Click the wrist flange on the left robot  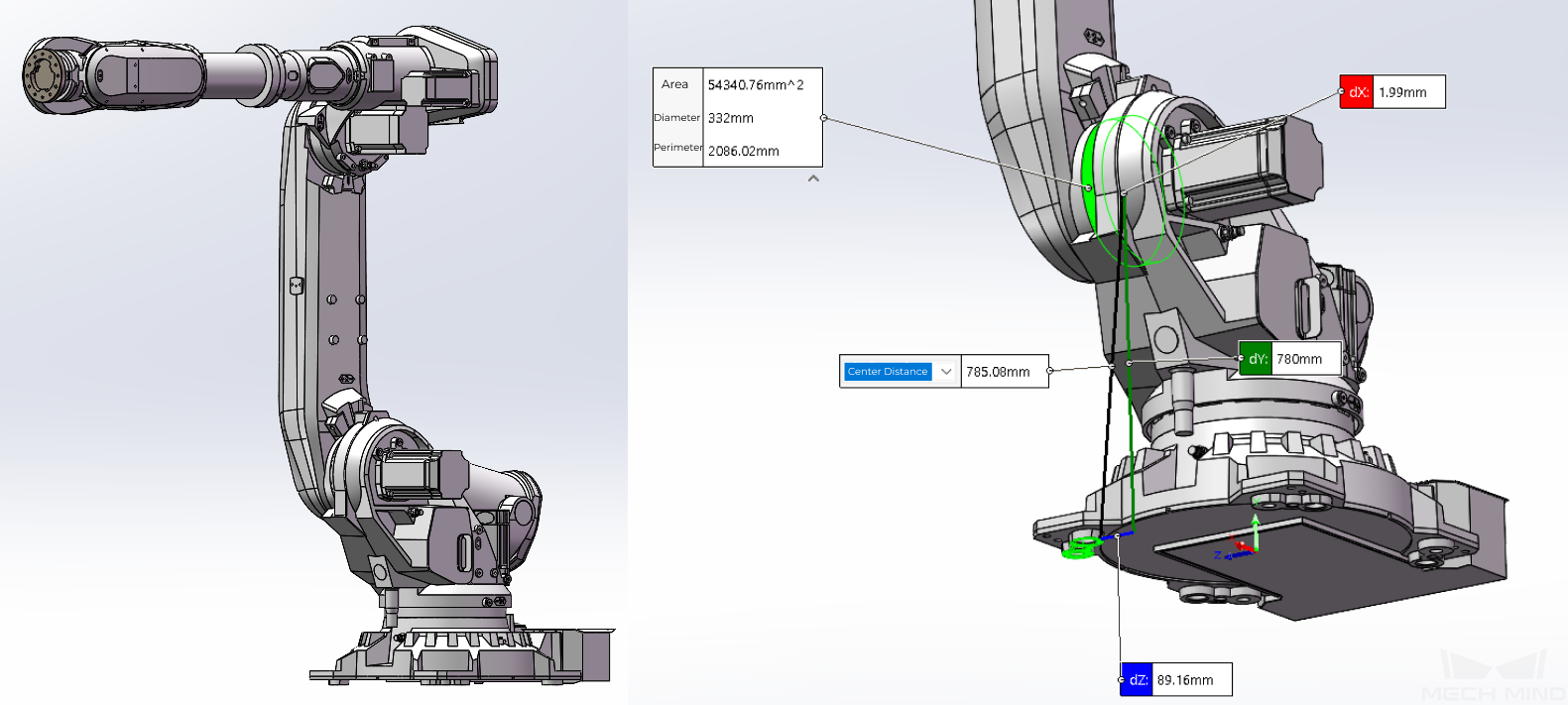pos(47,75)
